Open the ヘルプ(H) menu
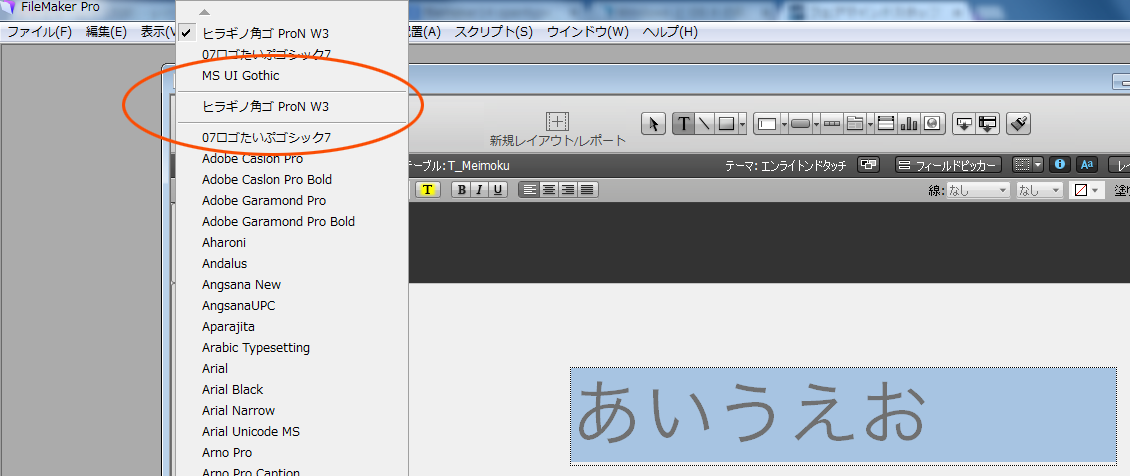1130x476 pixels. click(670, 32)
